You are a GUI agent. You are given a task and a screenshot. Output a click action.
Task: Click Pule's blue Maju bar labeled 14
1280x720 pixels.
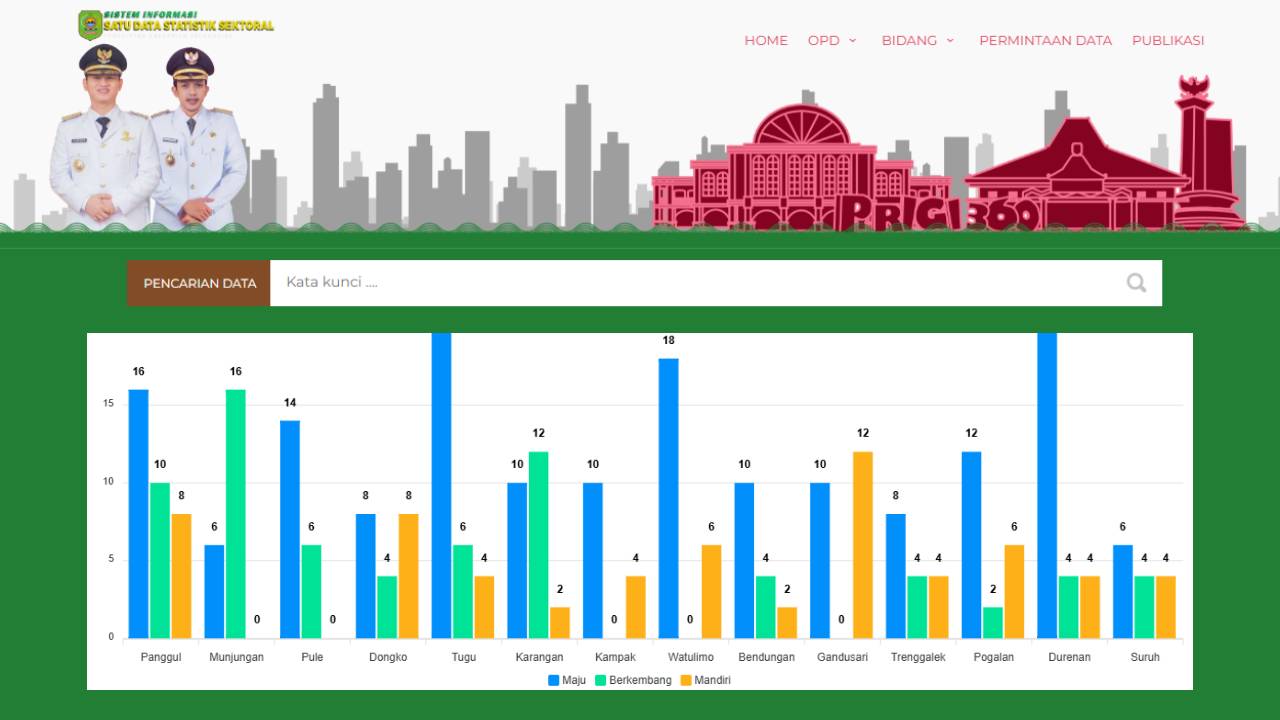[290, 529]
